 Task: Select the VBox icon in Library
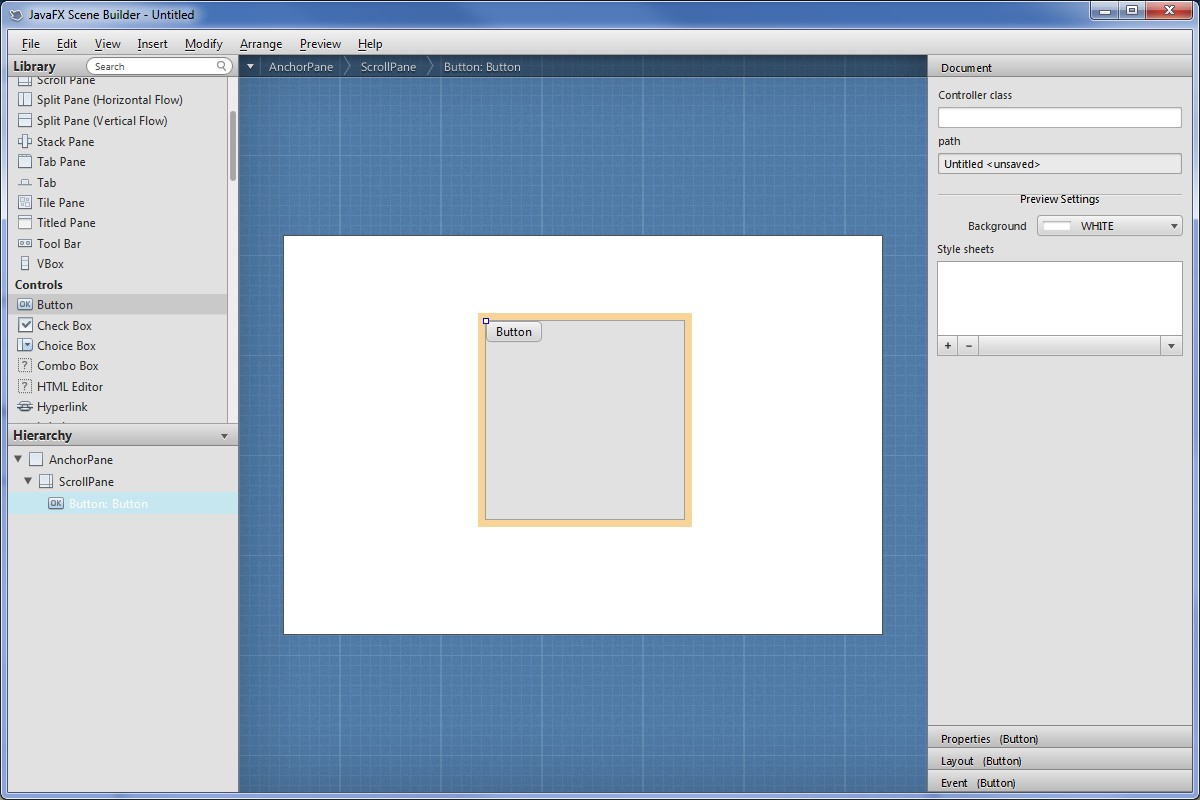pos(25,264)
